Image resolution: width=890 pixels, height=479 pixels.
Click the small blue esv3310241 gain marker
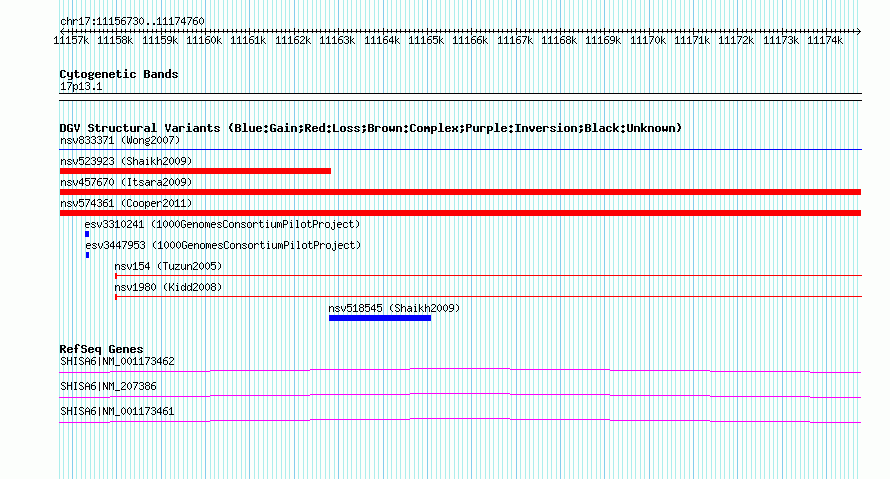[x=87, y=234]
